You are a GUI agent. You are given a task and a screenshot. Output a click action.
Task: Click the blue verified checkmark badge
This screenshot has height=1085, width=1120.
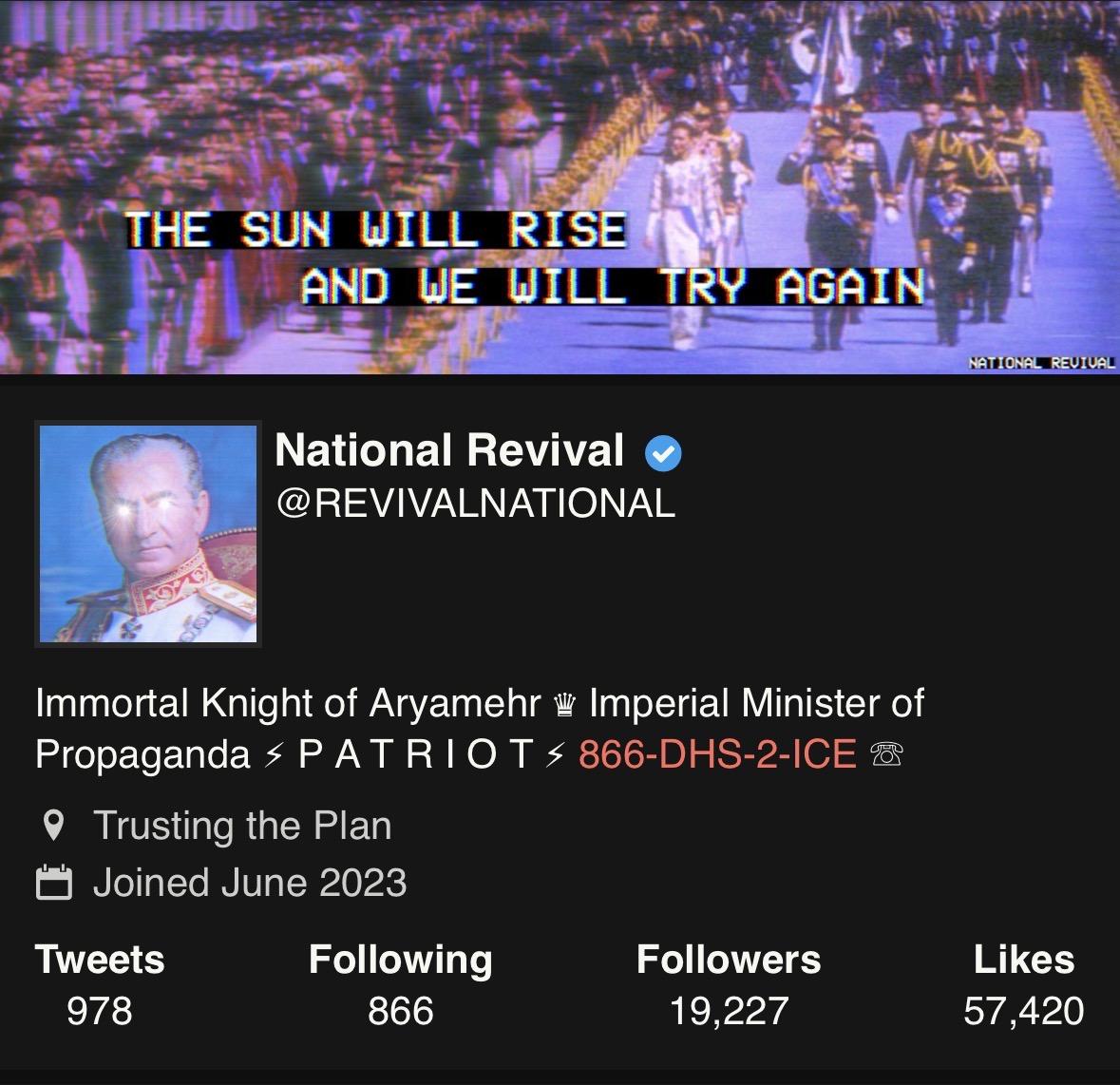(663, 453)
